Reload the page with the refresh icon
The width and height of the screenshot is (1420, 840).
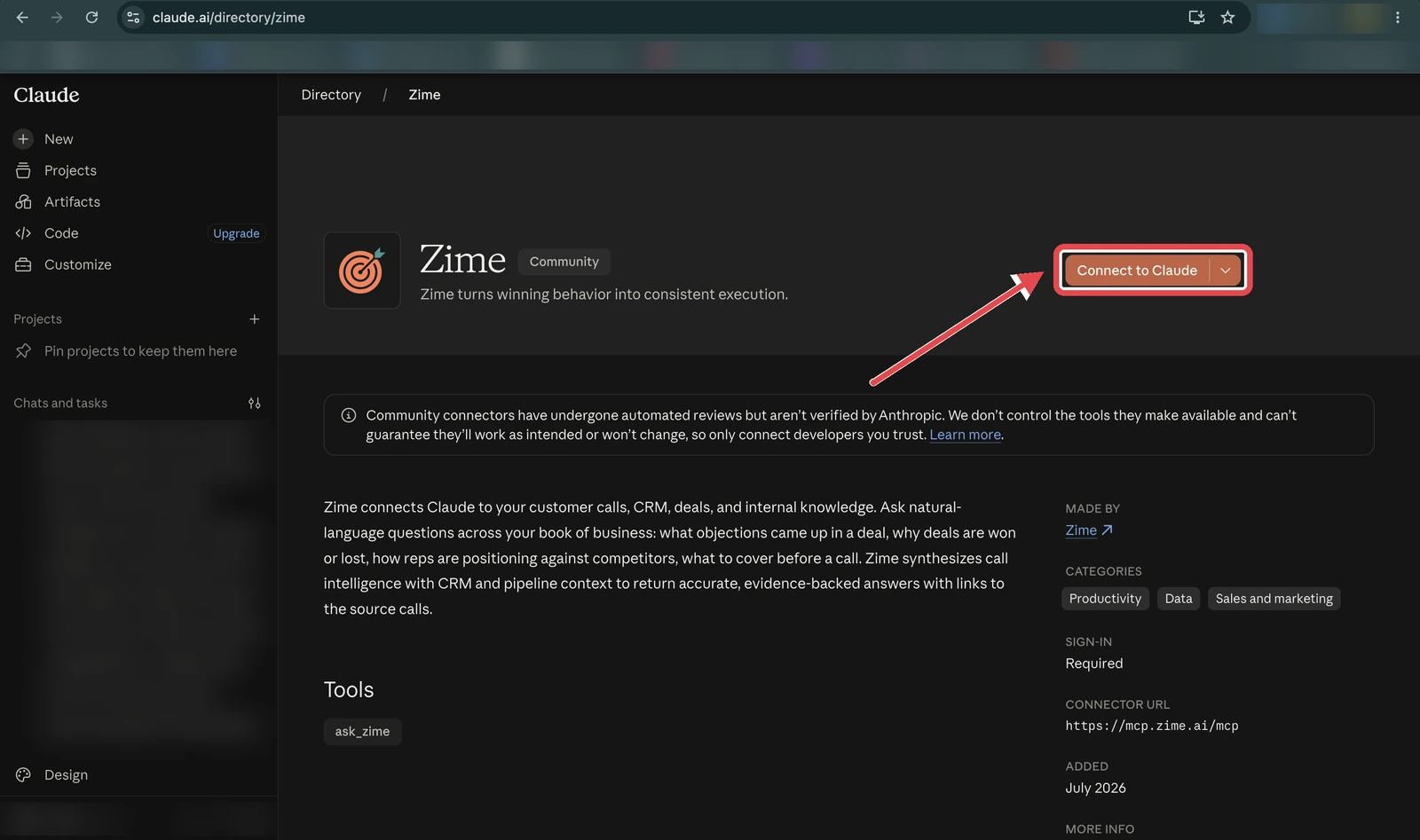coord(91,17)
